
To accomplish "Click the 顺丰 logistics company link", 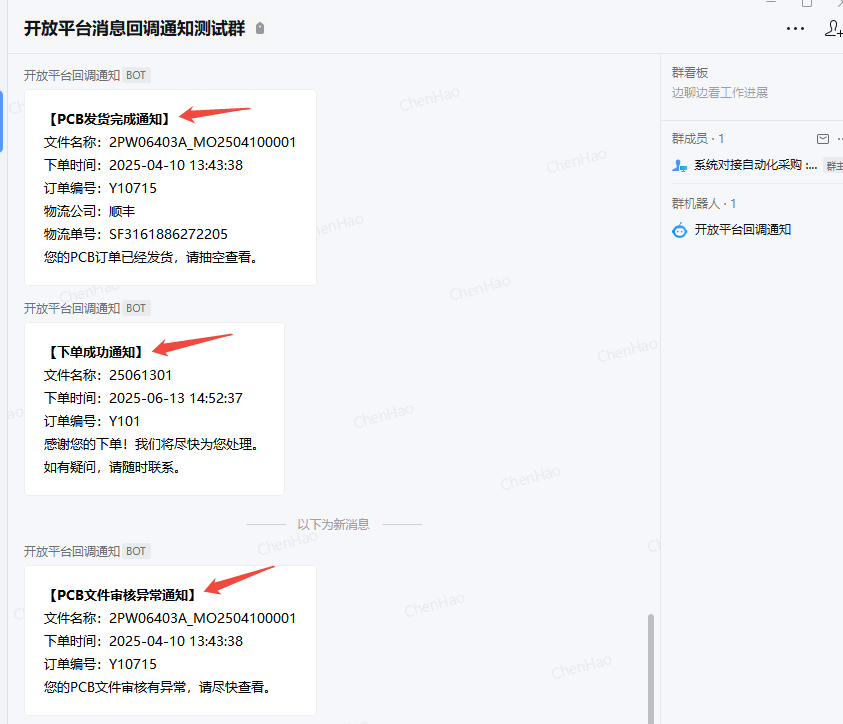I will [122, 211].
